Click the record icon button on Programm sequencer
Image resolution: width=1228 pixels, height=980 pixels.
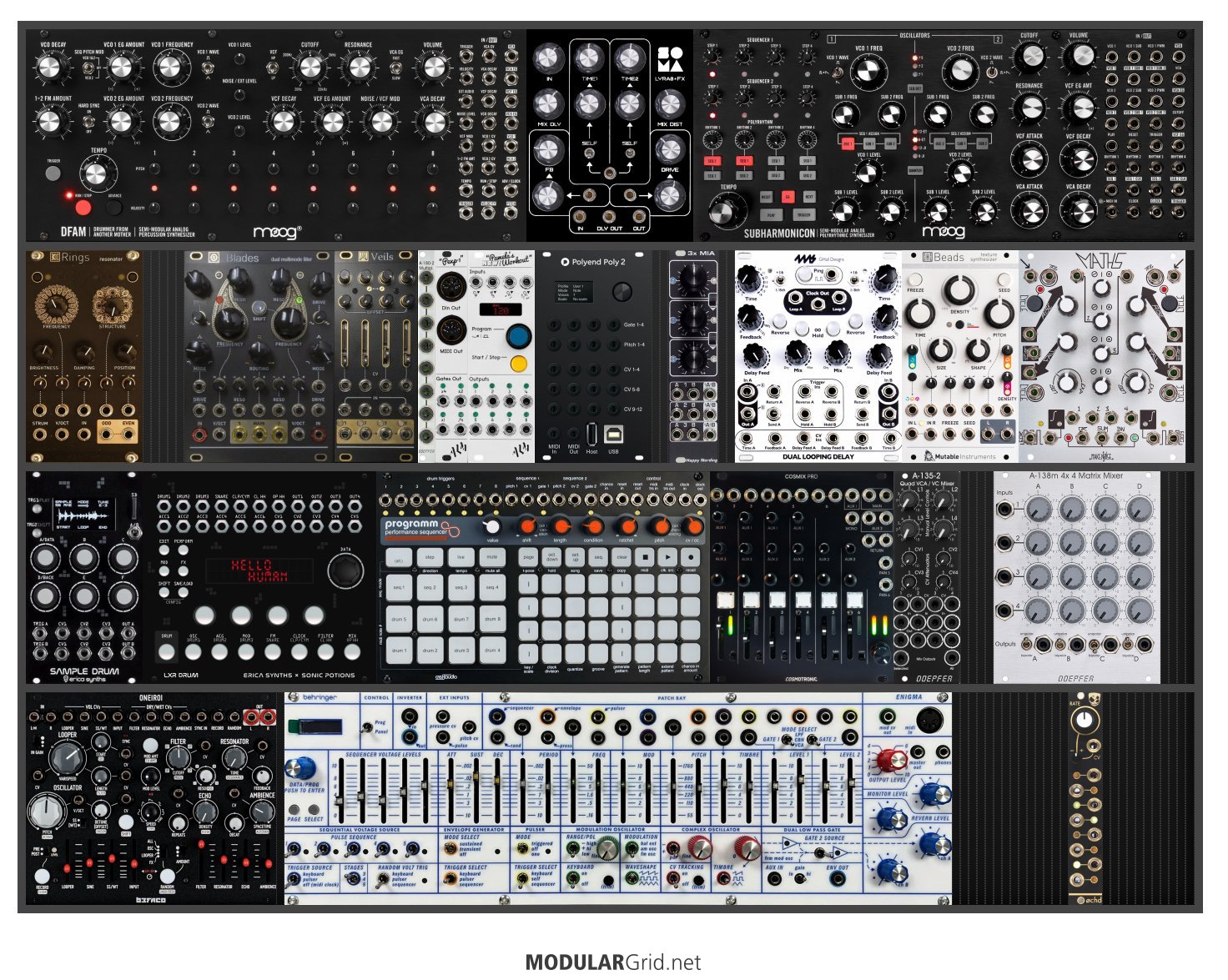pos(692,555)
